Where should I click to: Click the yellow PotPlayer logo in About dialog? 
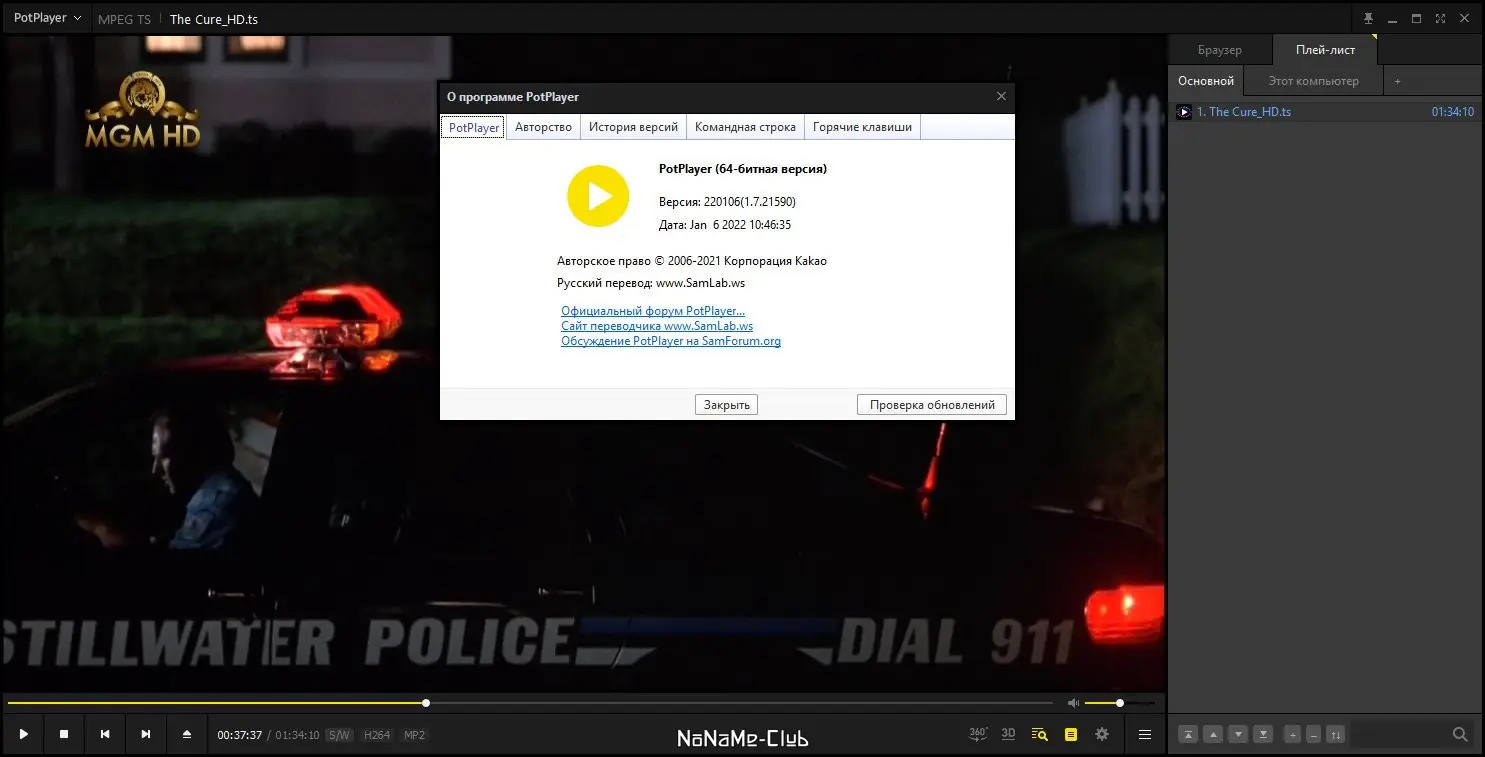(598, 196)
